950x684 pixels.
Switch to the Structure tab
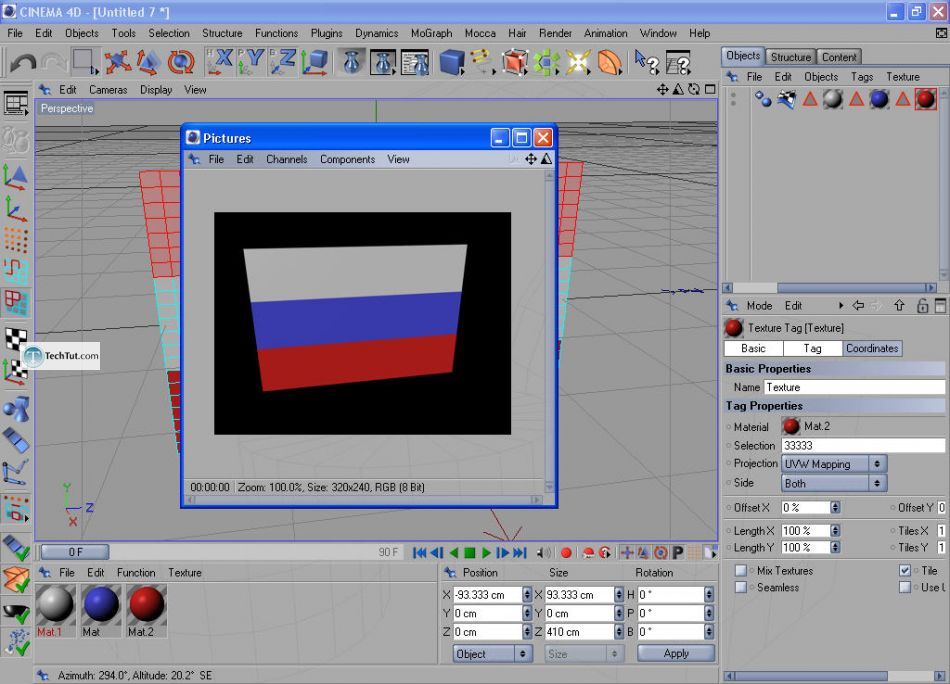(x=791, y=57)
